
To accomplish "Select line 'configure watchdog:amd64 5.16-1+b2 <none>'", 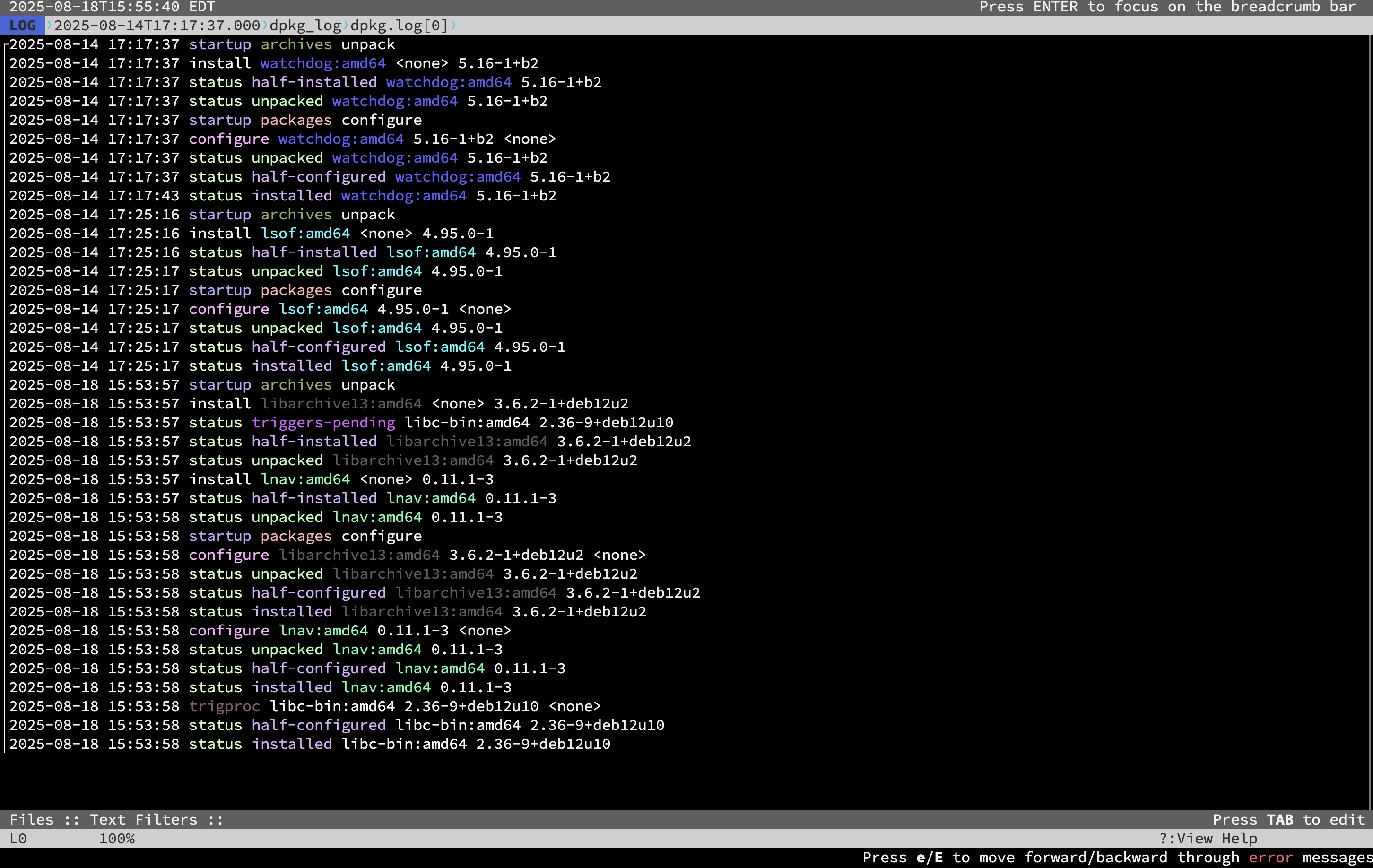I will (282, 139).
